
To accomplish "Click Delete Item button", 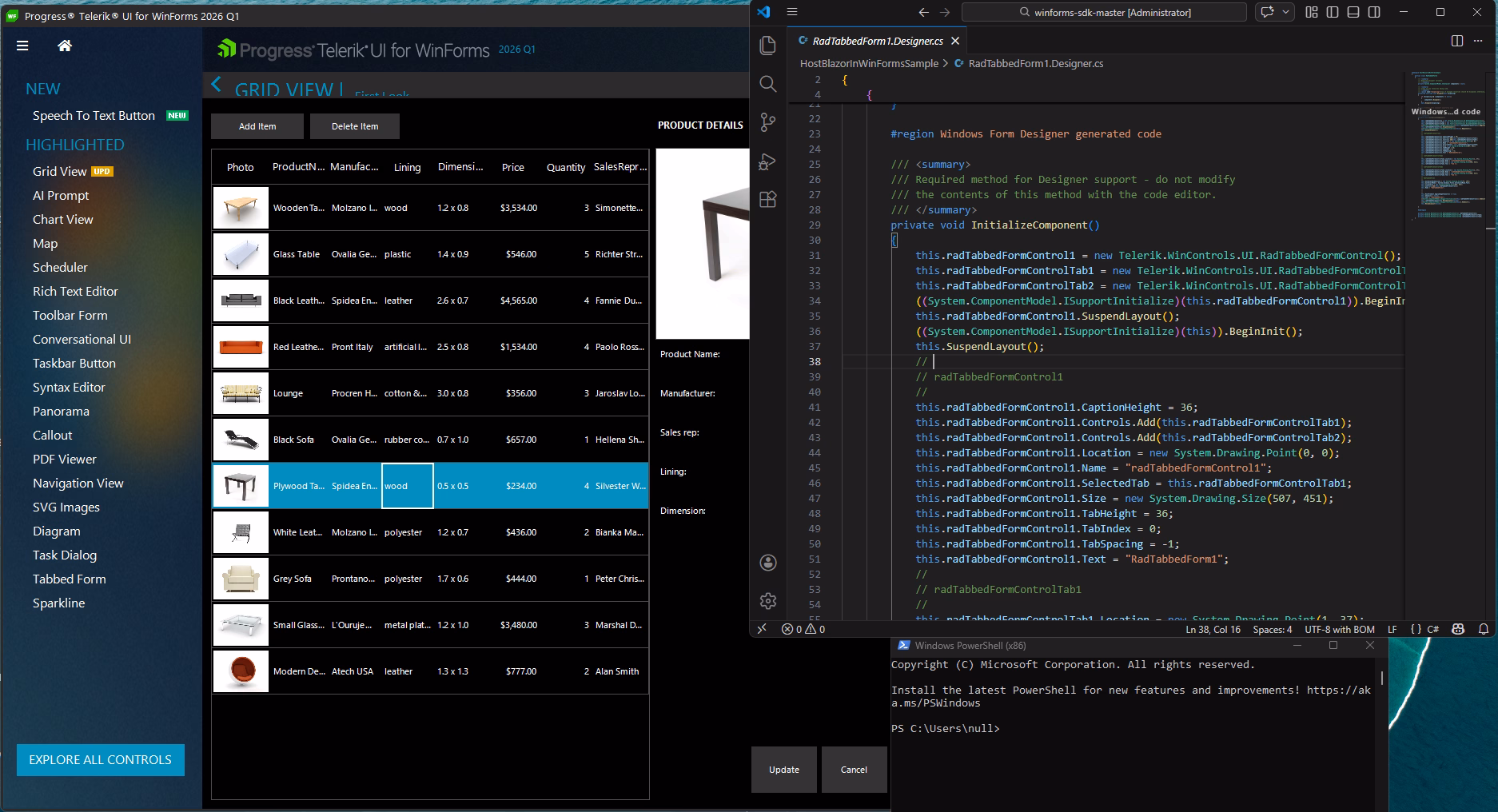I will click(x=355, y=126).
